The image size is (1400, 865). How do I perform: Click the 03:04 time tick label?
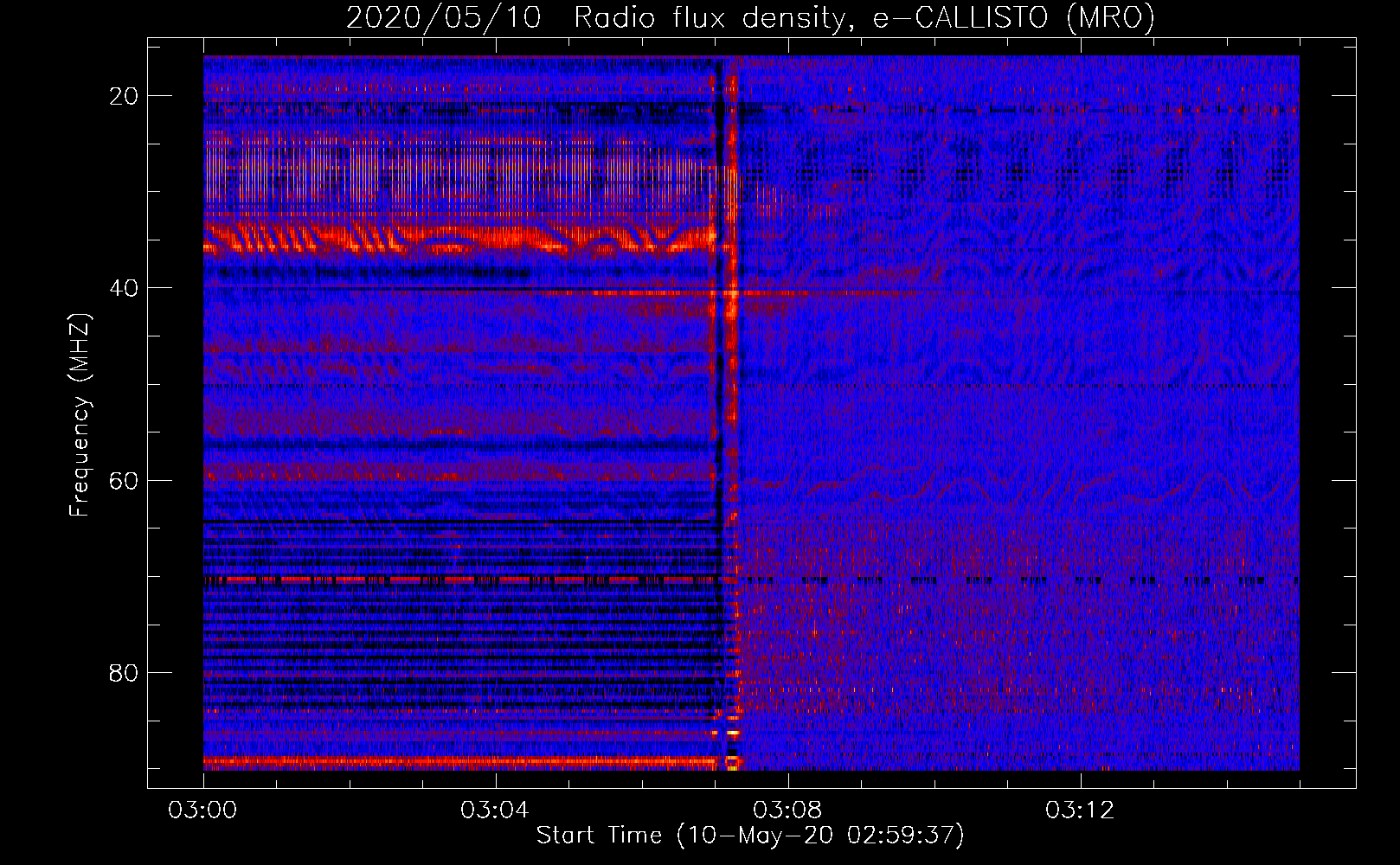pyautogui.click(x=495, y=811)
